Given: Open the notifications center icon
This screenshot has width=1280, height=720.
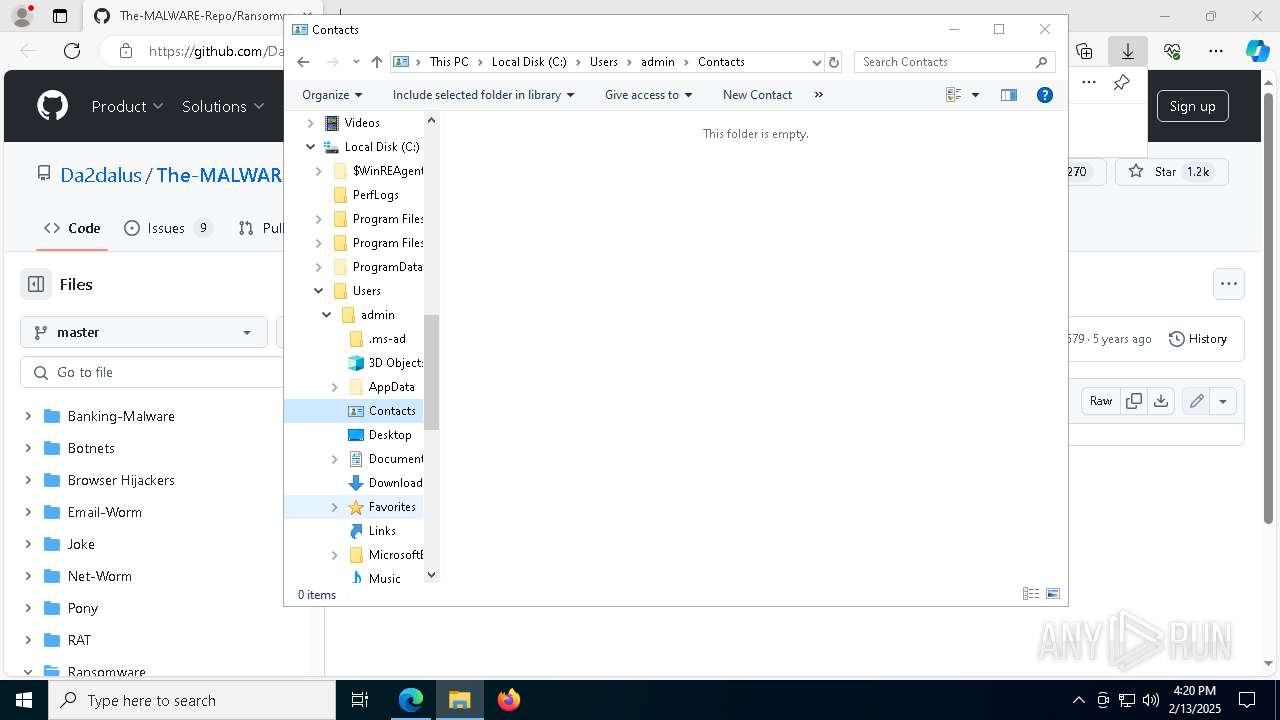Looking at the screenshot, I should coord(1247,700).
